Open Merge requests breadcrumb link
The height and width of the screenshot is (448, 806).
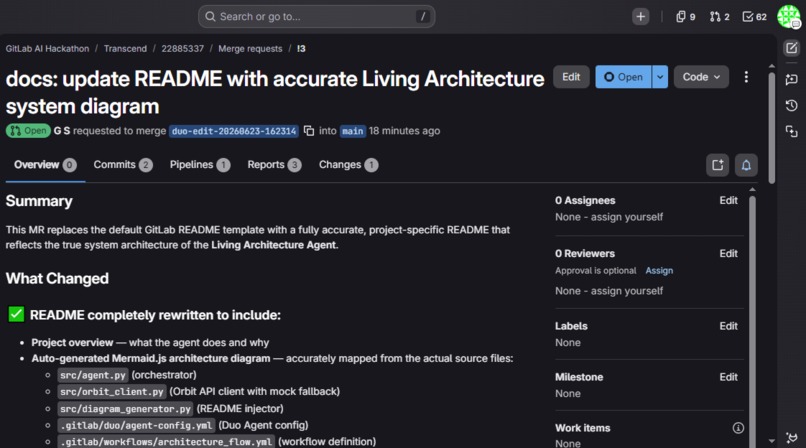250,48
